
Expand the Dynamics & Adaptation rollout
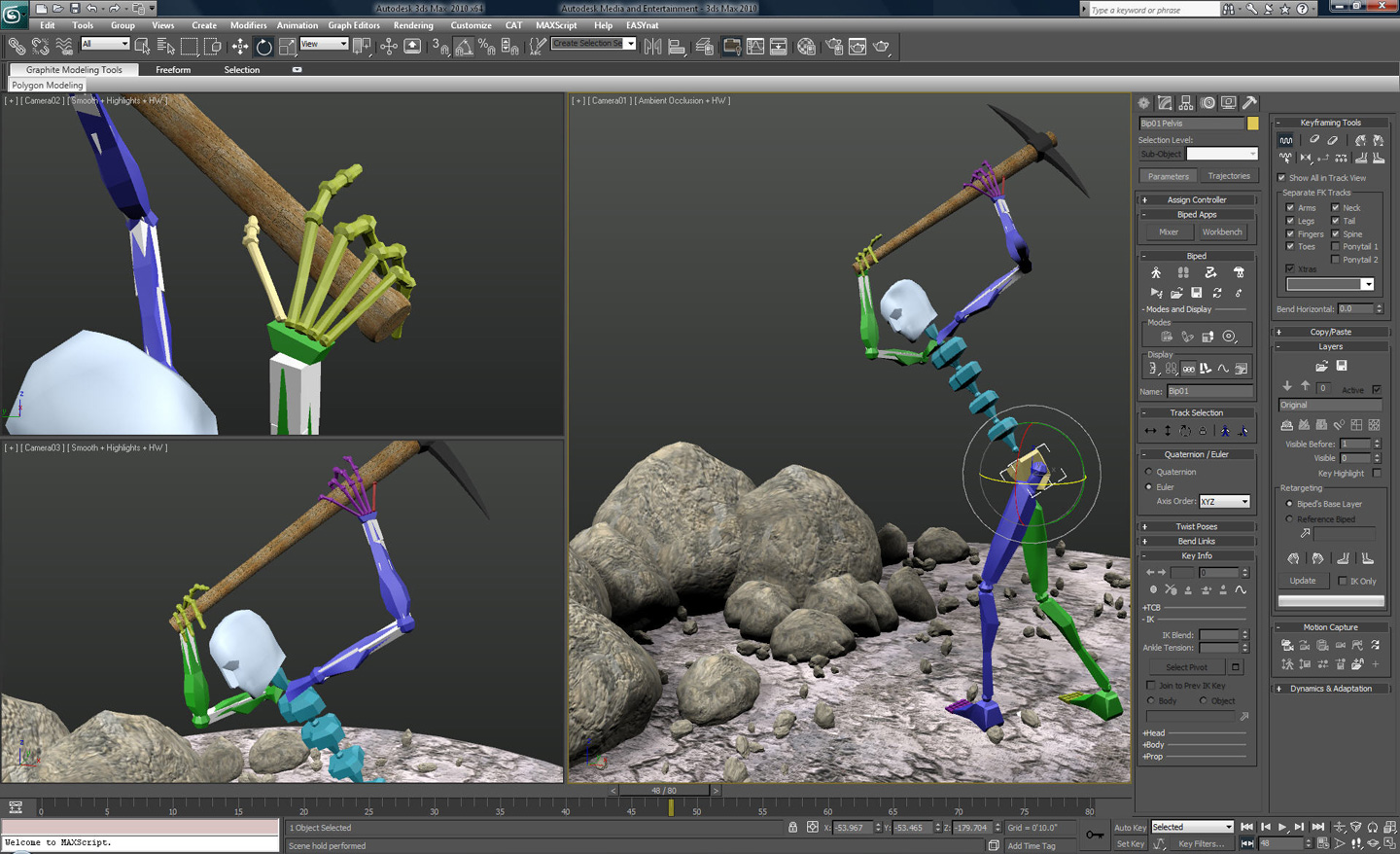[1330, 689]
